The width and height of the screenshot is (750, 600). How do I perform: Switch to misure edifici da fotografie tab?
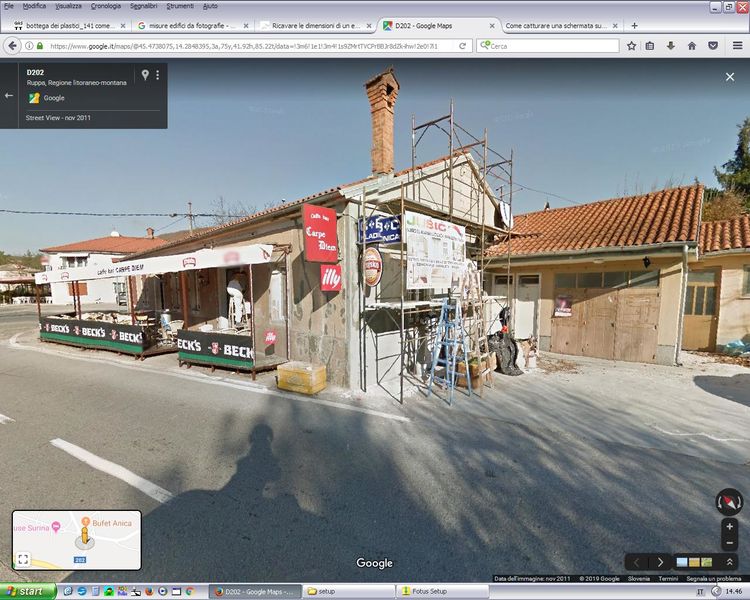193,26
